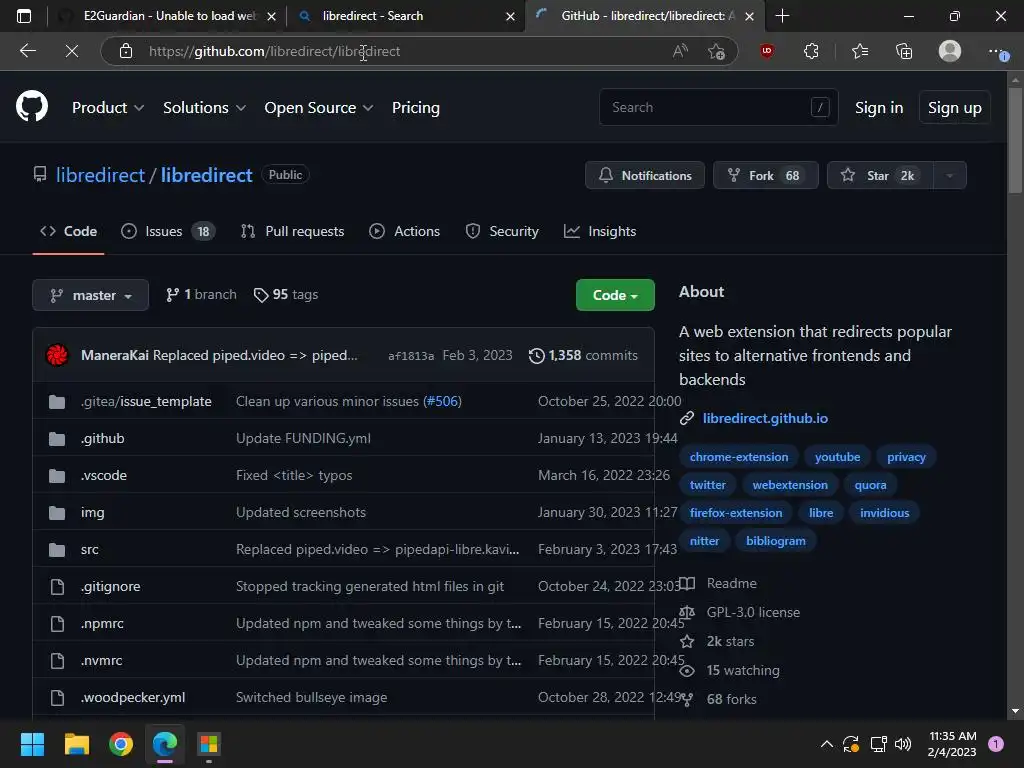Open Windows Start menu
1024x768 pixels.
tap(32, 744)
